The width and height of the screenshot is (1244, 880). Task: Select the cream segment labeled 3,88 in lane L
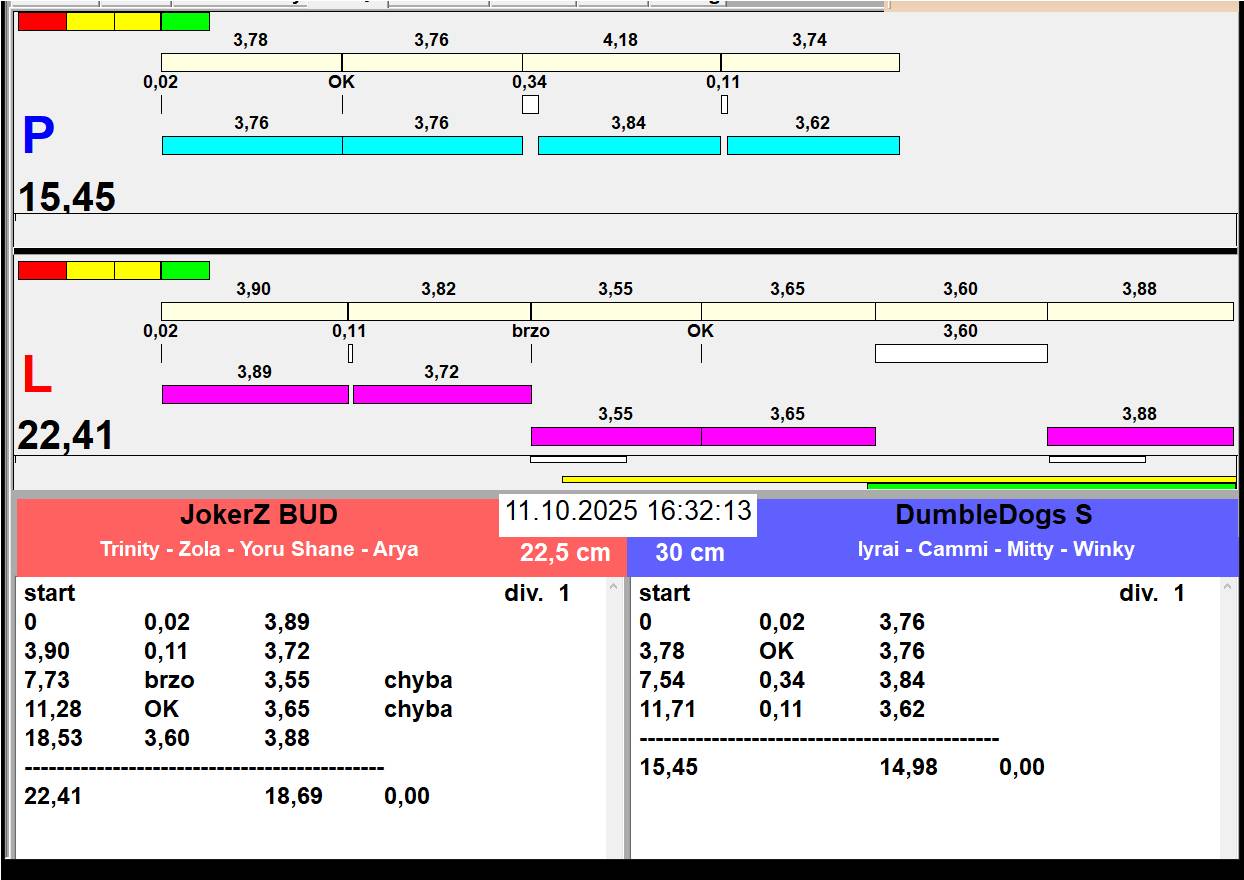1140,311
